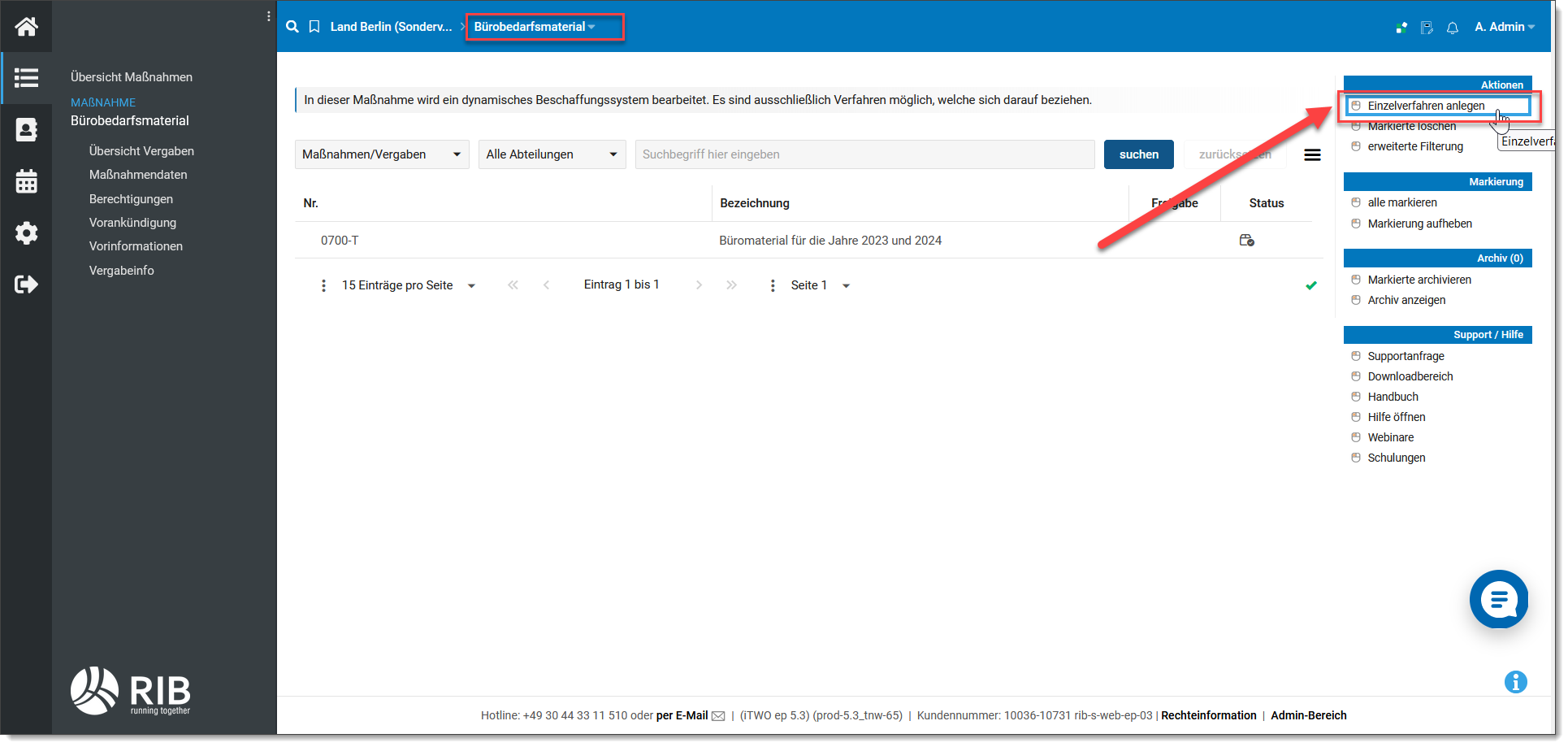Open the chat support bubble

click(1499, 600)
